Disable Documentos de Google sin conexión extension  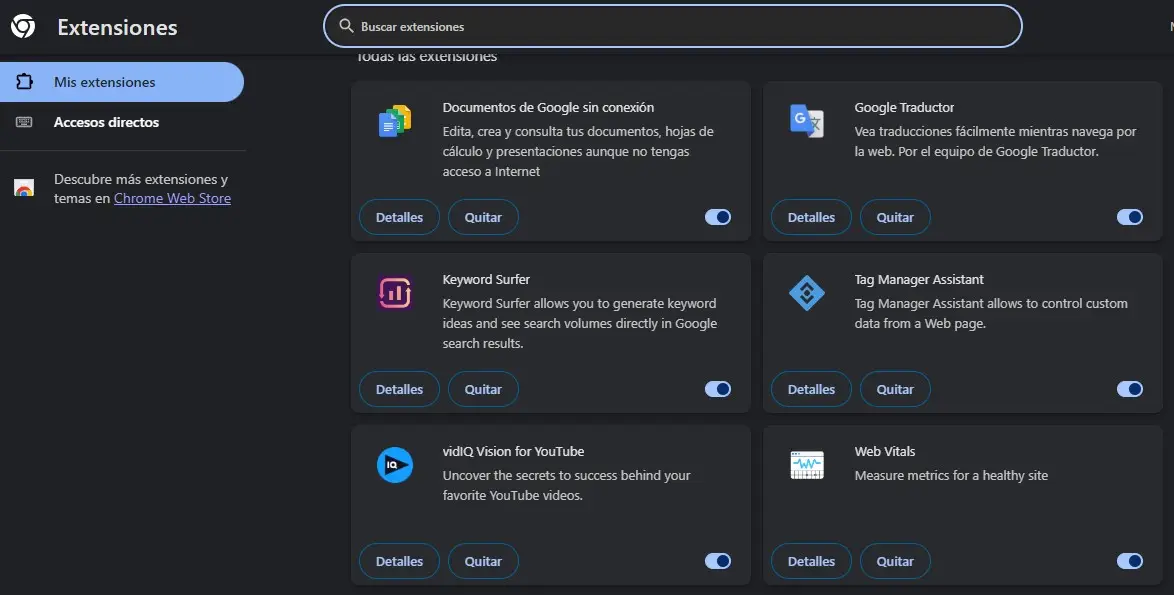click(x=718, y=217)
